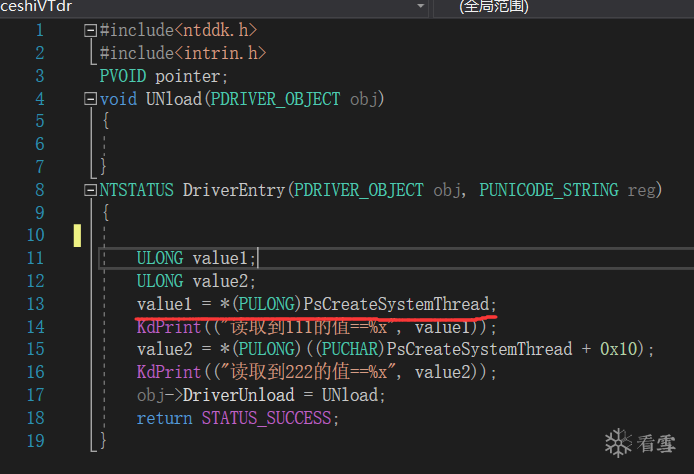Screen dimensions: 694x474
Task: Click line number 19 in the gutter
Action: coord(36,441)
